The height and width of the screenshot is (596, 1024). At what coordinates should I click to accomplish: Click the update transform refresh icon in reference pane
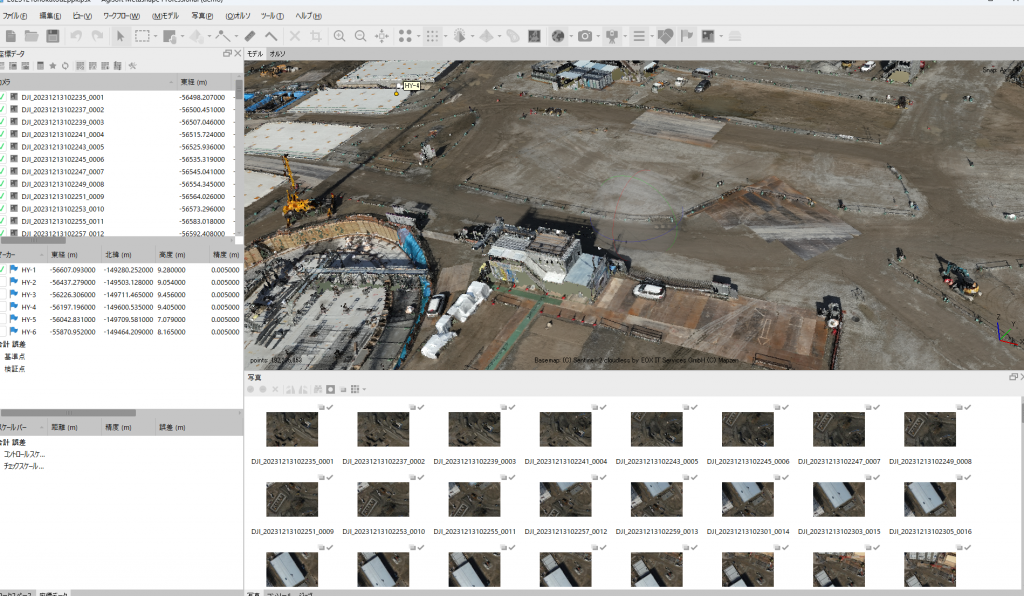coord(65,66)
